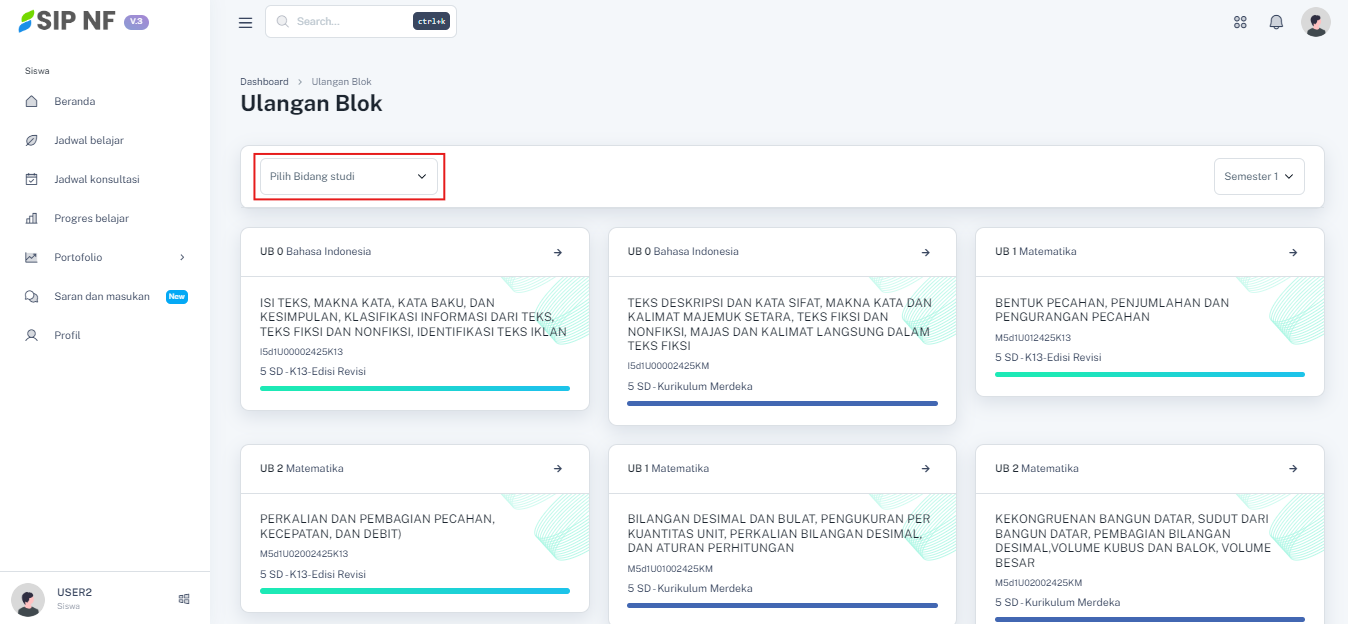Click arrow on UB 2 Matematika K13 card
1348x624 pixels.
[558, 469]
